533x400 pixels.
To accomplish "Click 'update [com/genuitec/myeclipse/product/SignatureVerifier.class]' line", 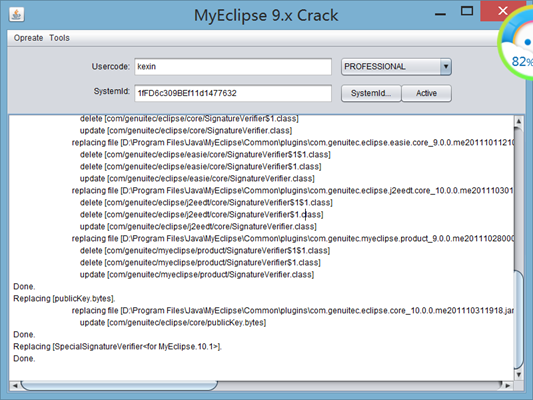I will tap(196, 274).
